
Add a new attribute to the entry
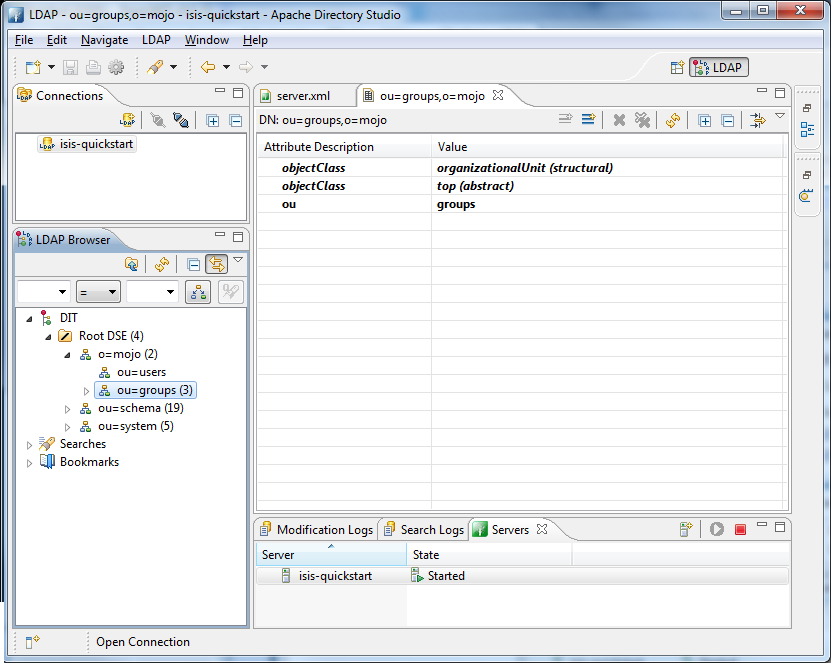click(x=587, y=119)
